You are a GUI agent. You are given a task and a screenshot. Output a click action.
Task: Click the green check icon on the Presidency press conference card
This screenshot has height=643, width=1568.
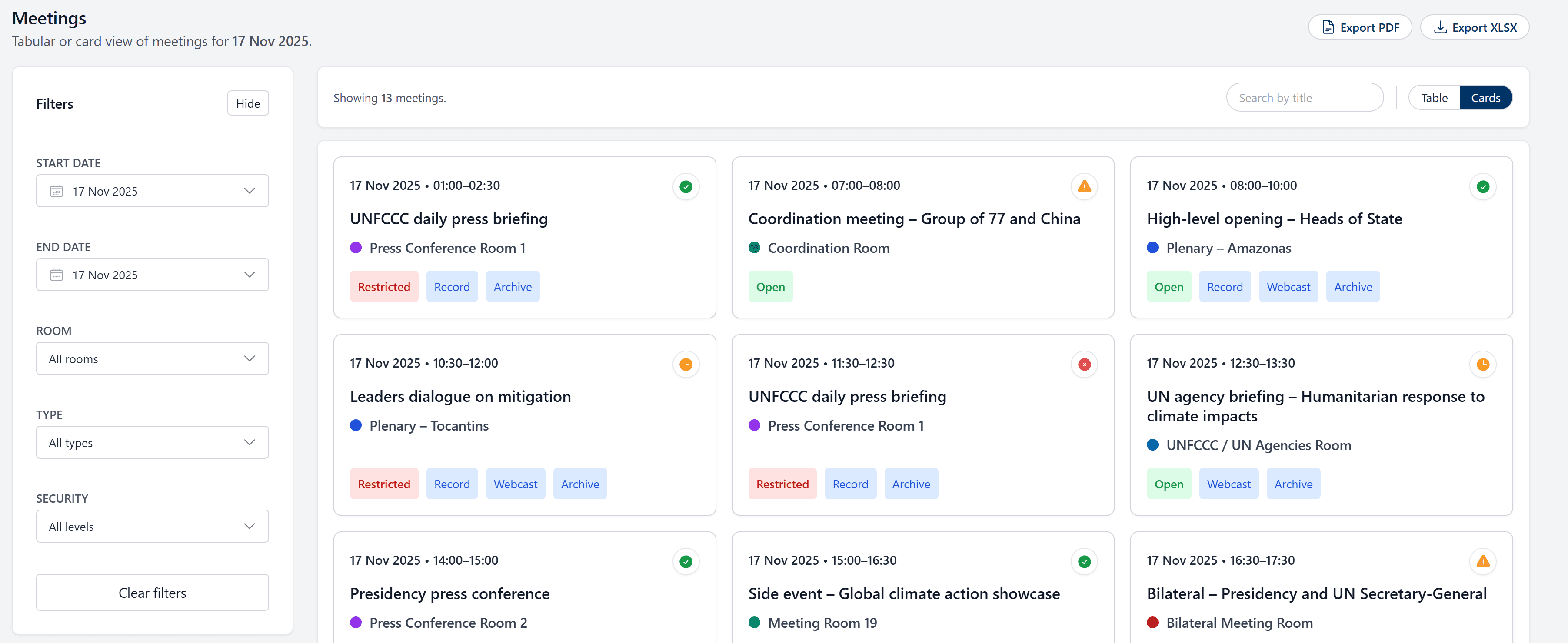(686, 561)
